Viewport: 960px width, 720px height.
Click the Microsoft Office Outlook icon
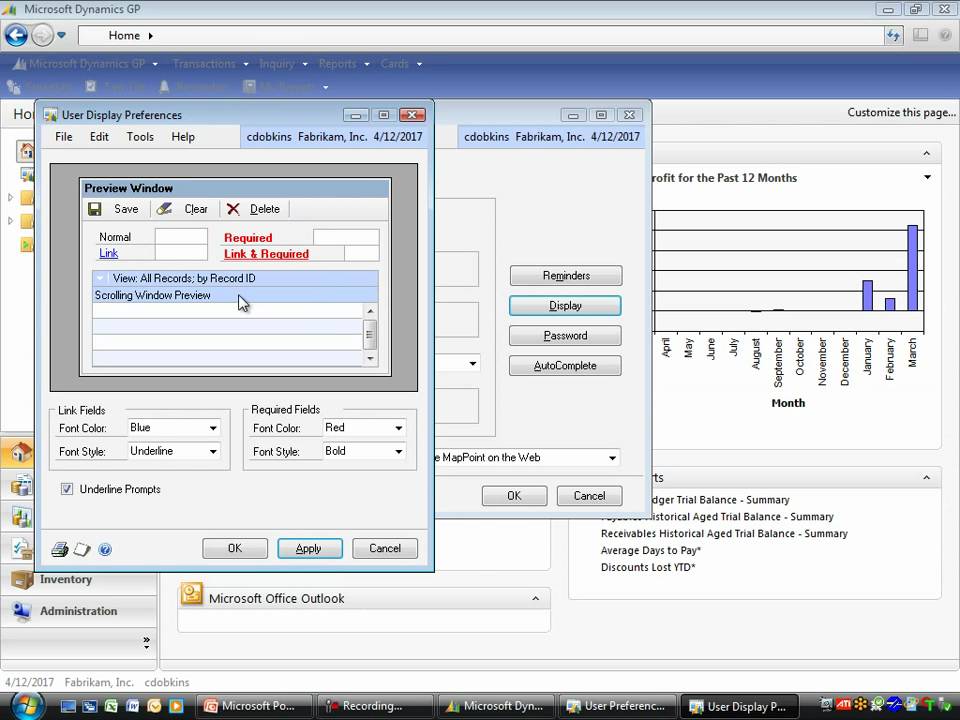pyautogui.click(x=192, y=594)
